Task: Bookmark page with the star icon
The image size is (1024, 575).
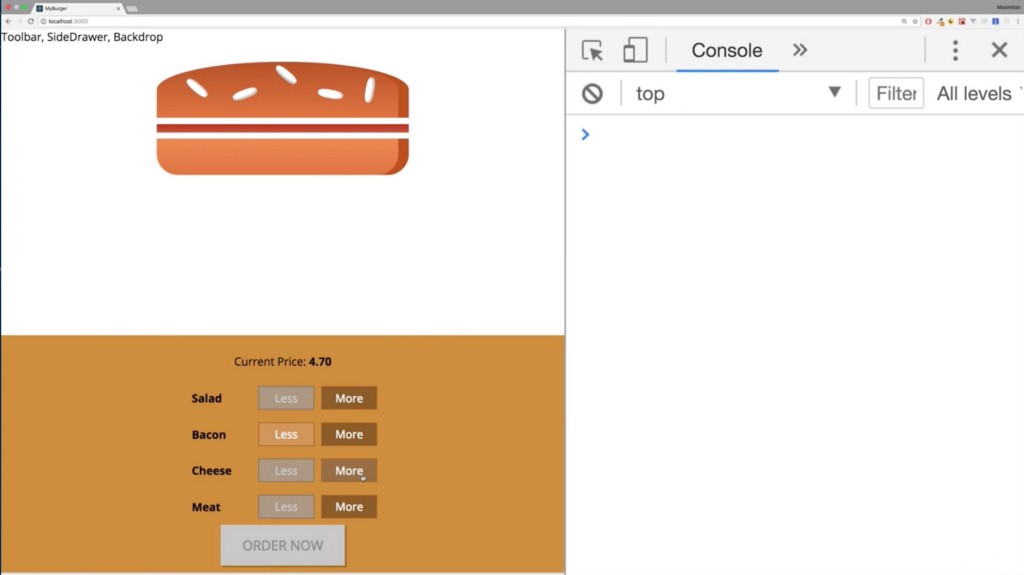Action: click(915, 21)
